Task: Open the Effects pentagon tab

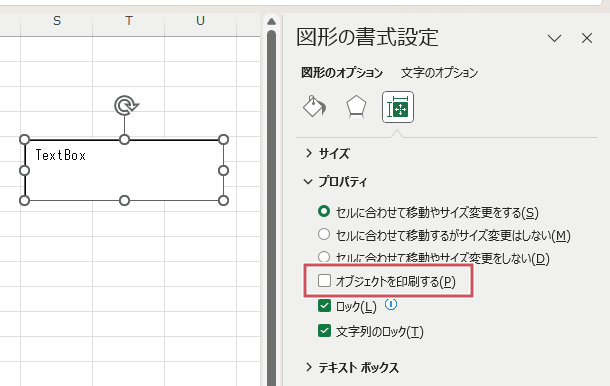Action: [x=356, y=107]
